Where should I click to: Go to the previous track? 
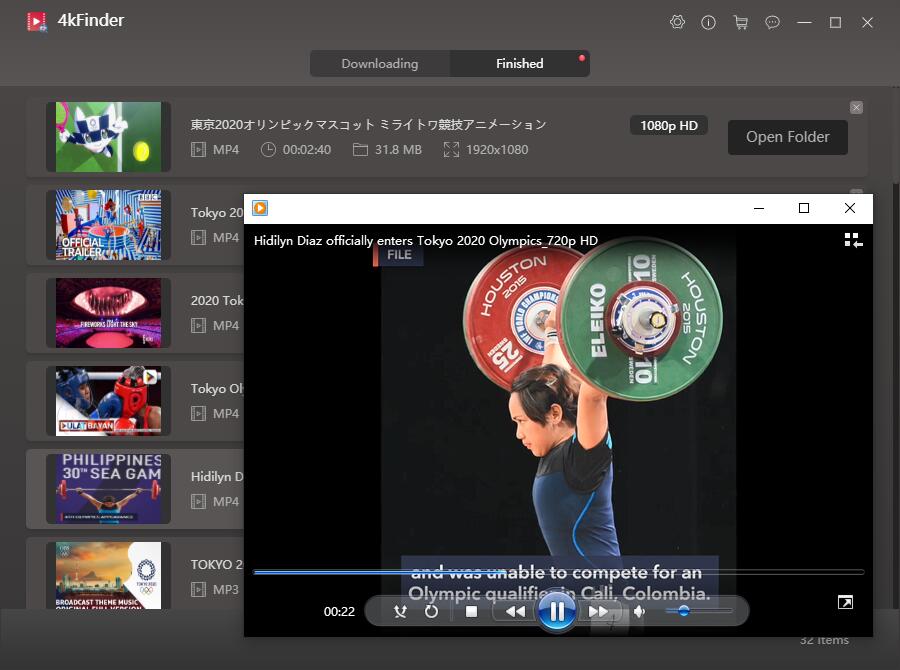click(515, 611)
